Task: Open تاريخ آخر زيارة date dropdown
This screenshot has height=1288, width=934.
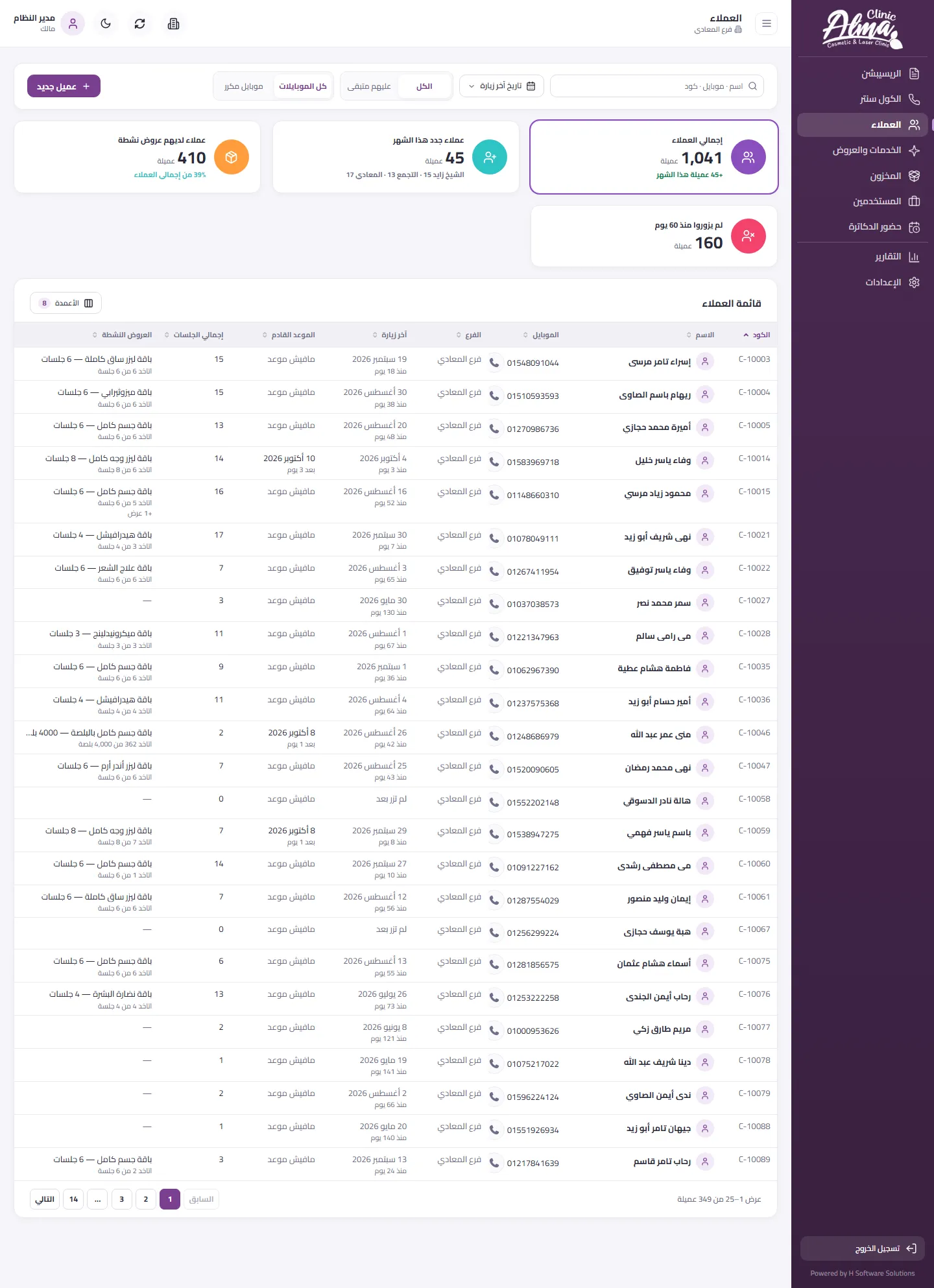Action: [501, 86]
